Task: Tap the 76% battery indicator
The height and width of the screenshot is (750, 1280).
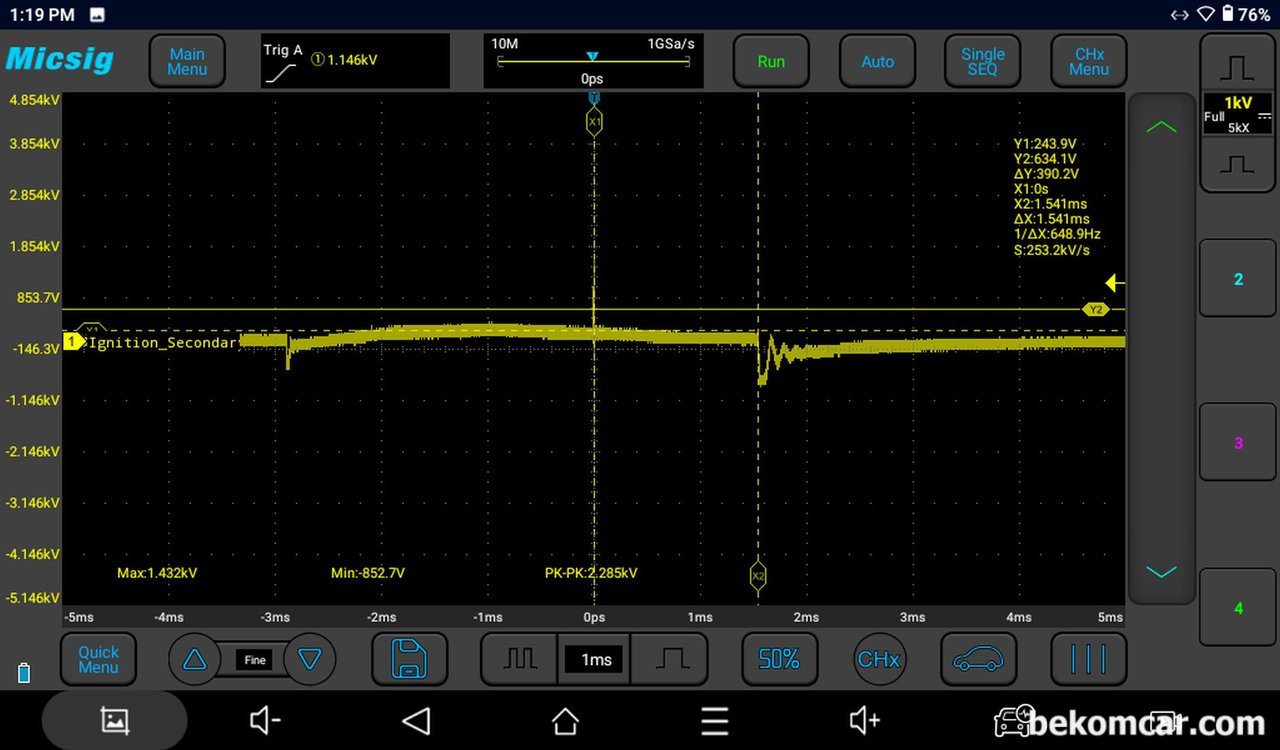Action: pos(1247,14)
